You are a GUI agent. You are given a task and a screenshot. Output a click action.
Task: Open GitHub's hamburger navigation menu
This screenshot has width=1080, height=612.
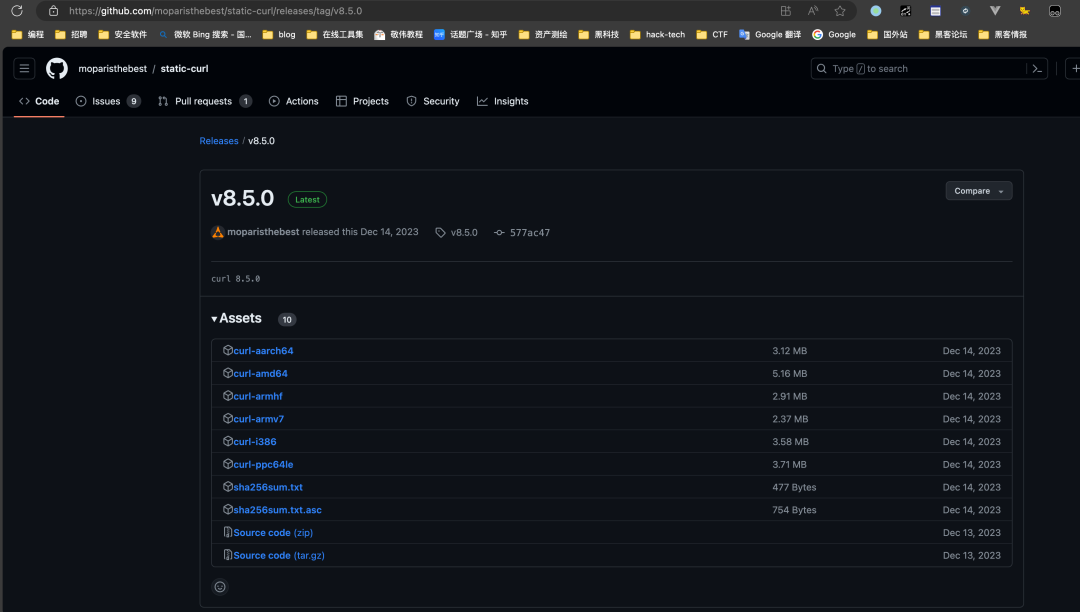tap(24, 69)
